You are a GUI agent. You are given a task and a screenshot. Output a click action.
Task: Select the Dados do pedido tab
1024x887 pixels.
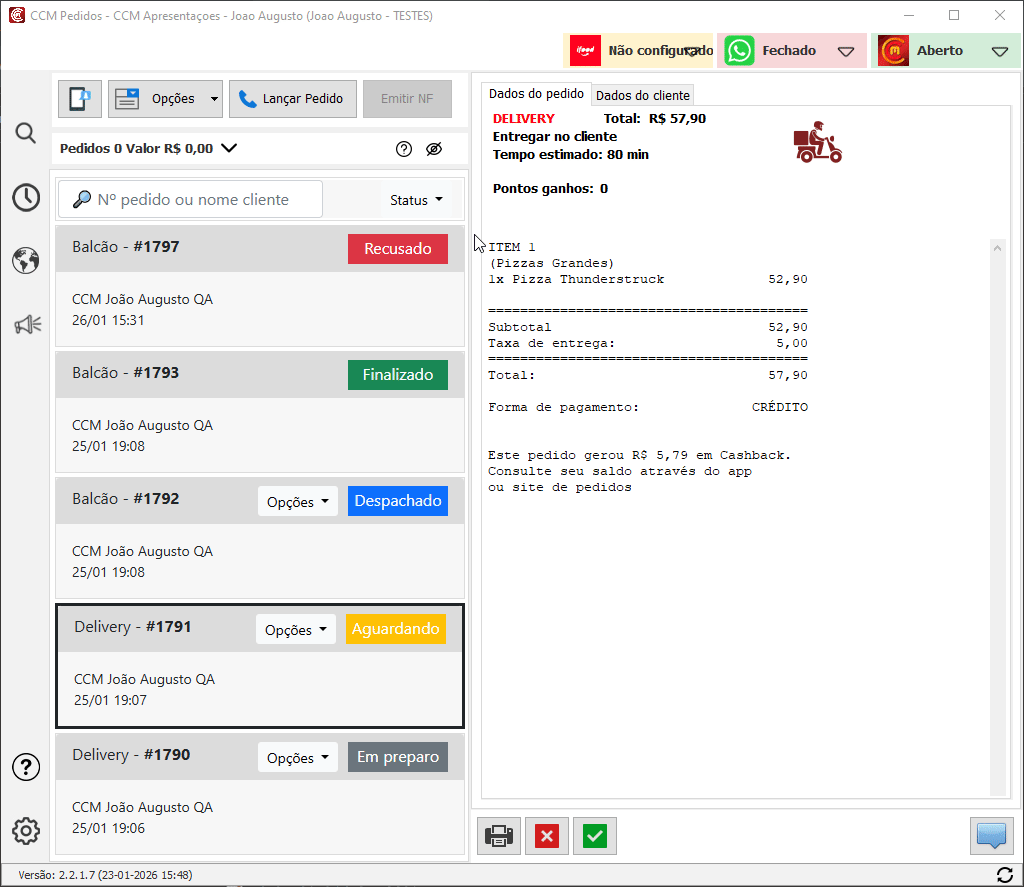[x=536, y=94]
